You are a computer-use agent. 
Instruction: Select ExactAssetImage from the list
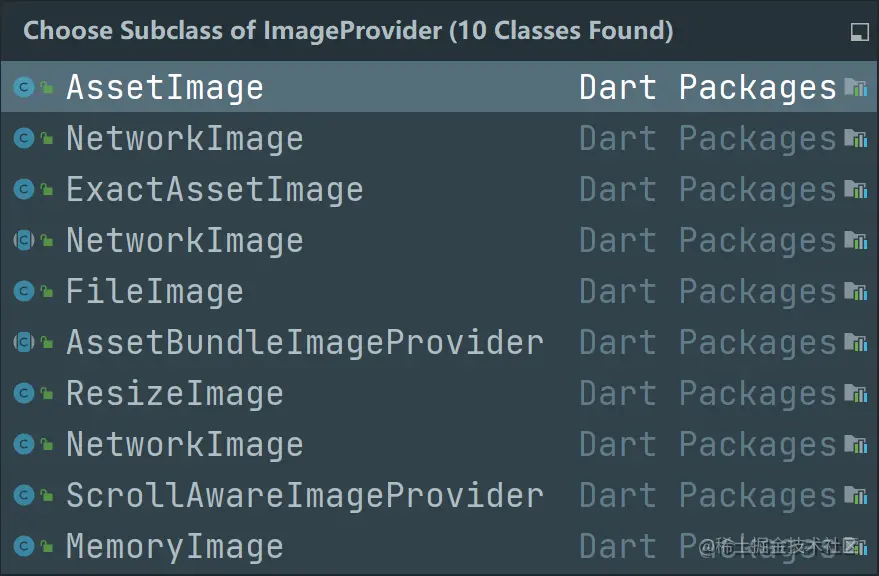point(214,189)
